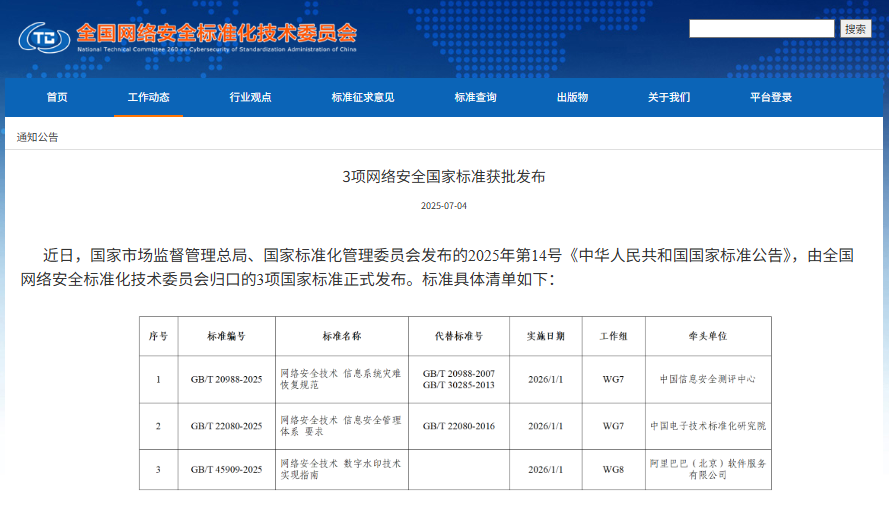Screen dimensions: 889x516
Task: Click the 标准编号 column header
Action: [226, 336]
